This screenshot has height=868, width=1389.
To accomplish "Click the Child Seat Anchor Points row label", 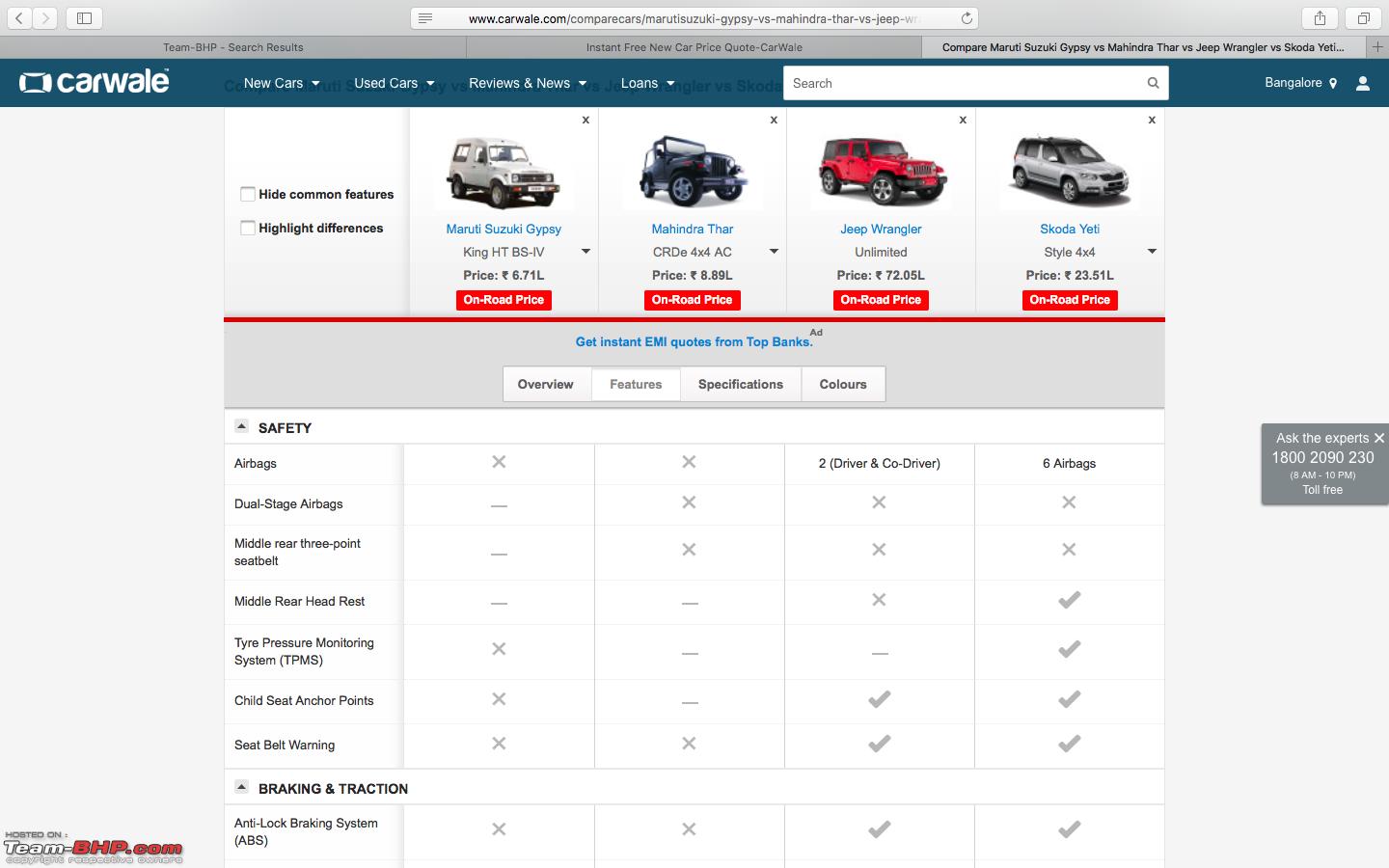I will pos(304,700).
